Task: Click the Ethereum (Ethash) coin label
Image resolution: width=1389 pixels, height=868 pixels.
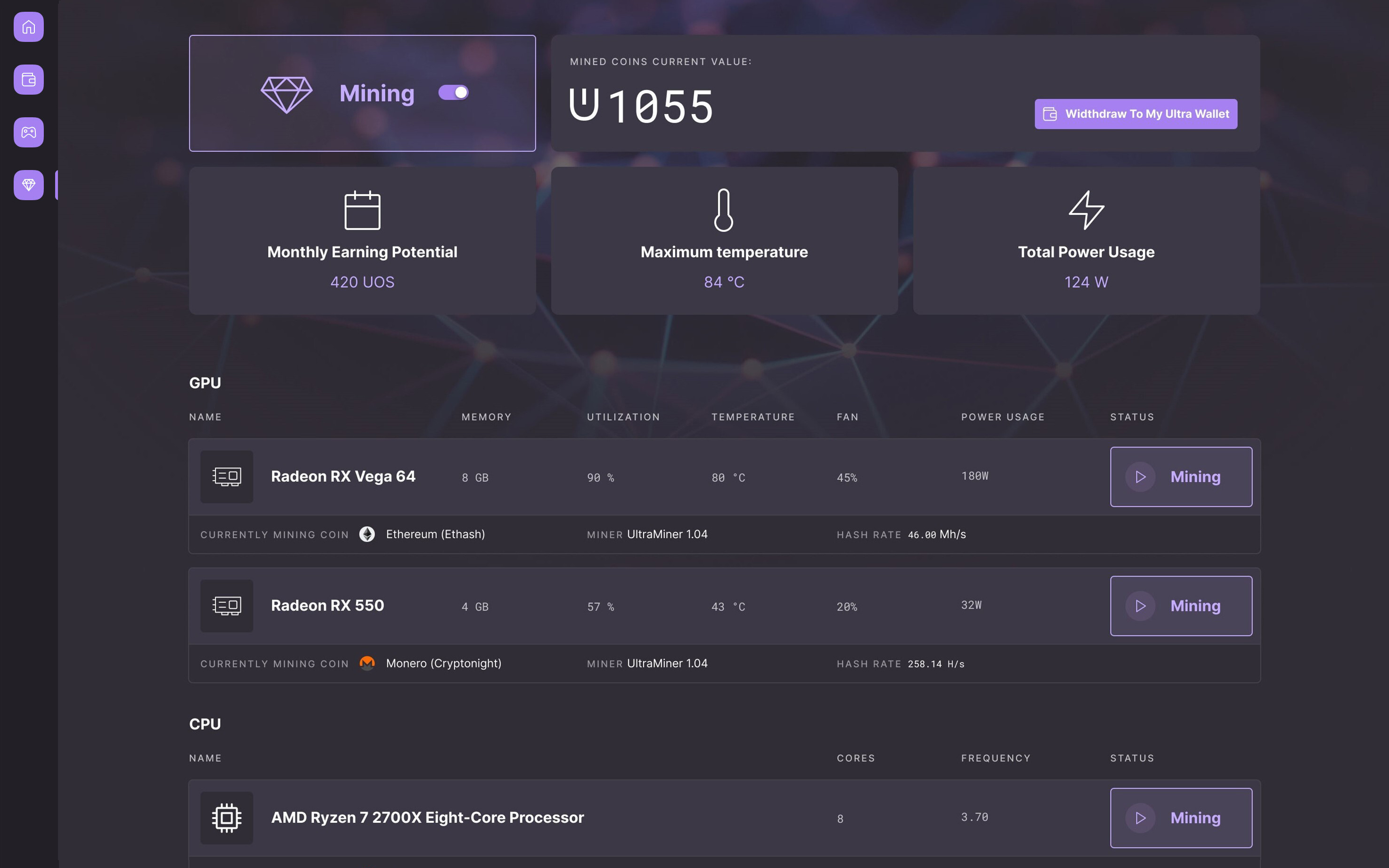Action: 435,535
